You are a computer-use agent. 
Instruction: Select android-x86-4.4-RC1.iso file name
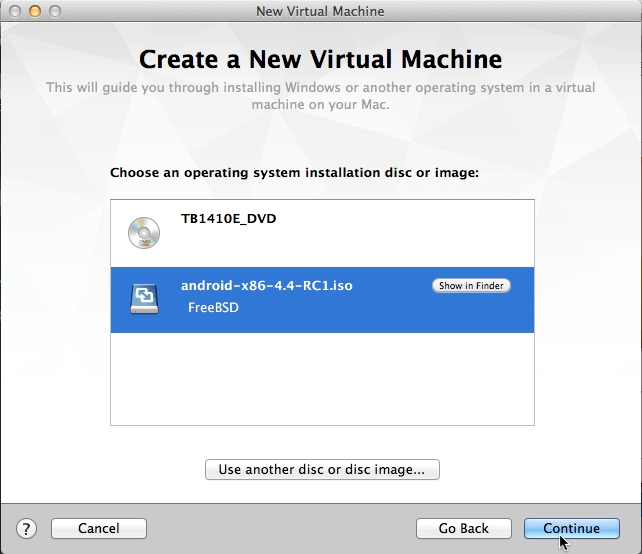pyautogui.click(x=267, y=285)
